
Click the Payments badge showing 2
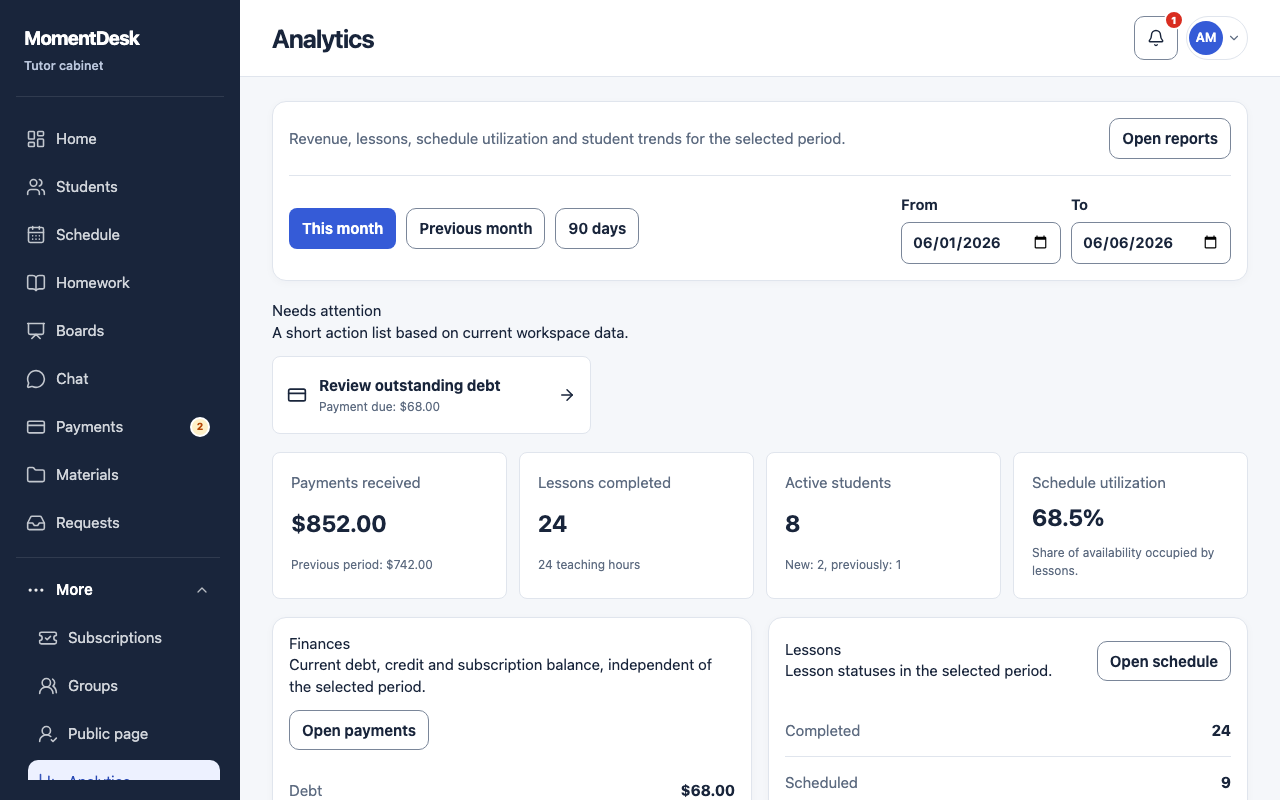coord(200,427)
